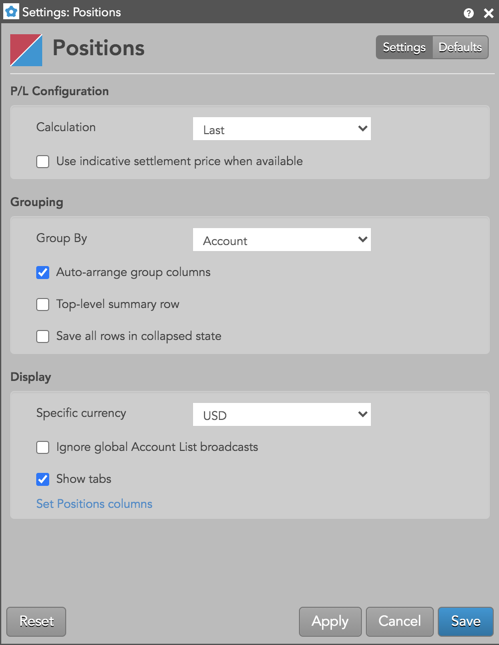This screenshot has width=499, height=645.
Task: Open the Set Positions columns link
Action: (94, 504)
